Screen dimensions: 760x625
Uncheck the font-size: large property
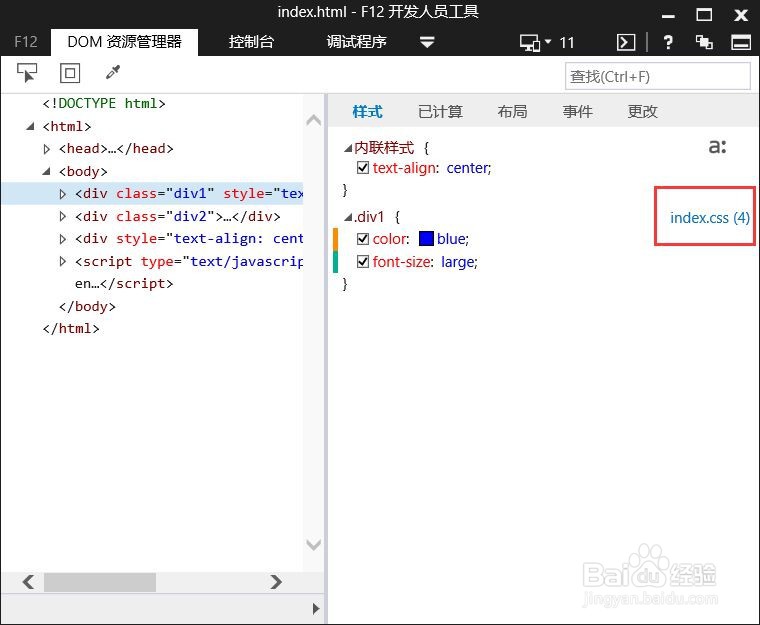pyautogui.click(x=363, y=262)
